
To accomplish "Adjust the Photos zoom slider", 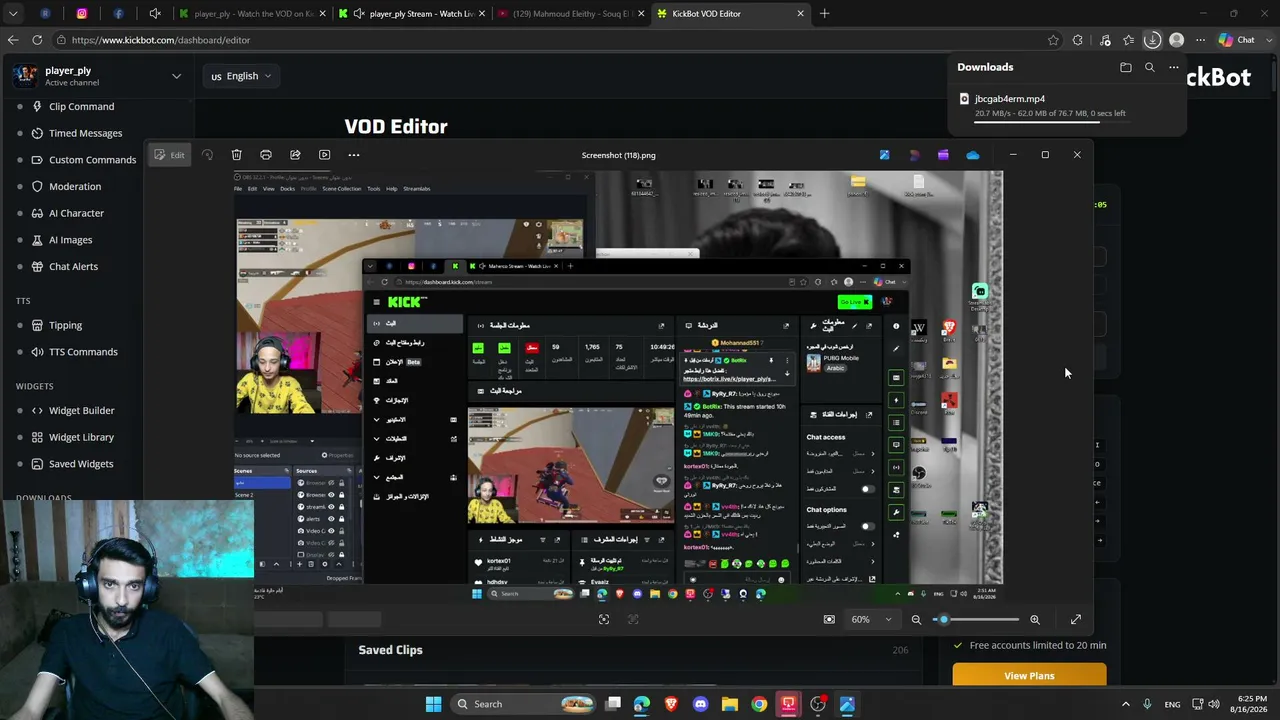I will tap(976, 620).
